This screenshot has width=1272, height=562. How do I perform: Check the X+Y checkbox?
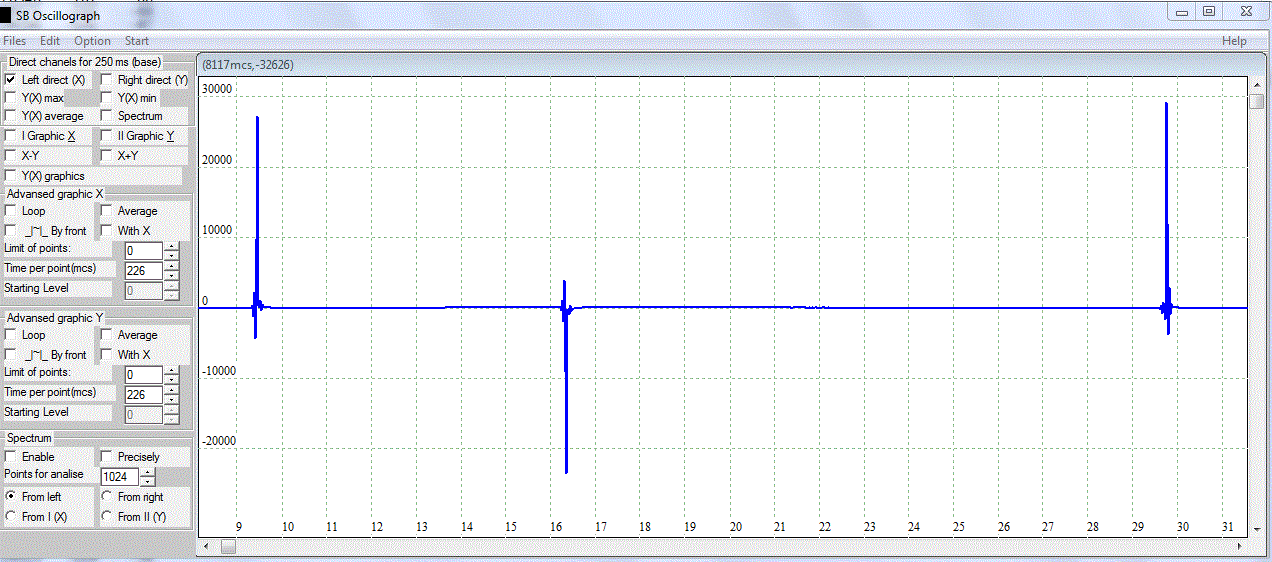point(106,156)
